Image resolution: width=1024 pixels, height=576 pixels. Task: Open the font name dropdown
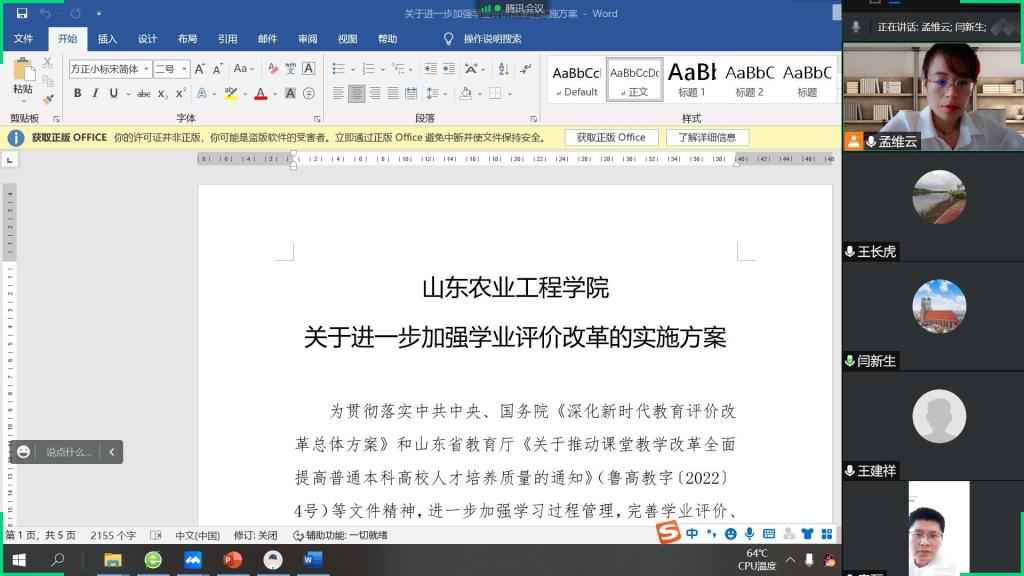147,69
